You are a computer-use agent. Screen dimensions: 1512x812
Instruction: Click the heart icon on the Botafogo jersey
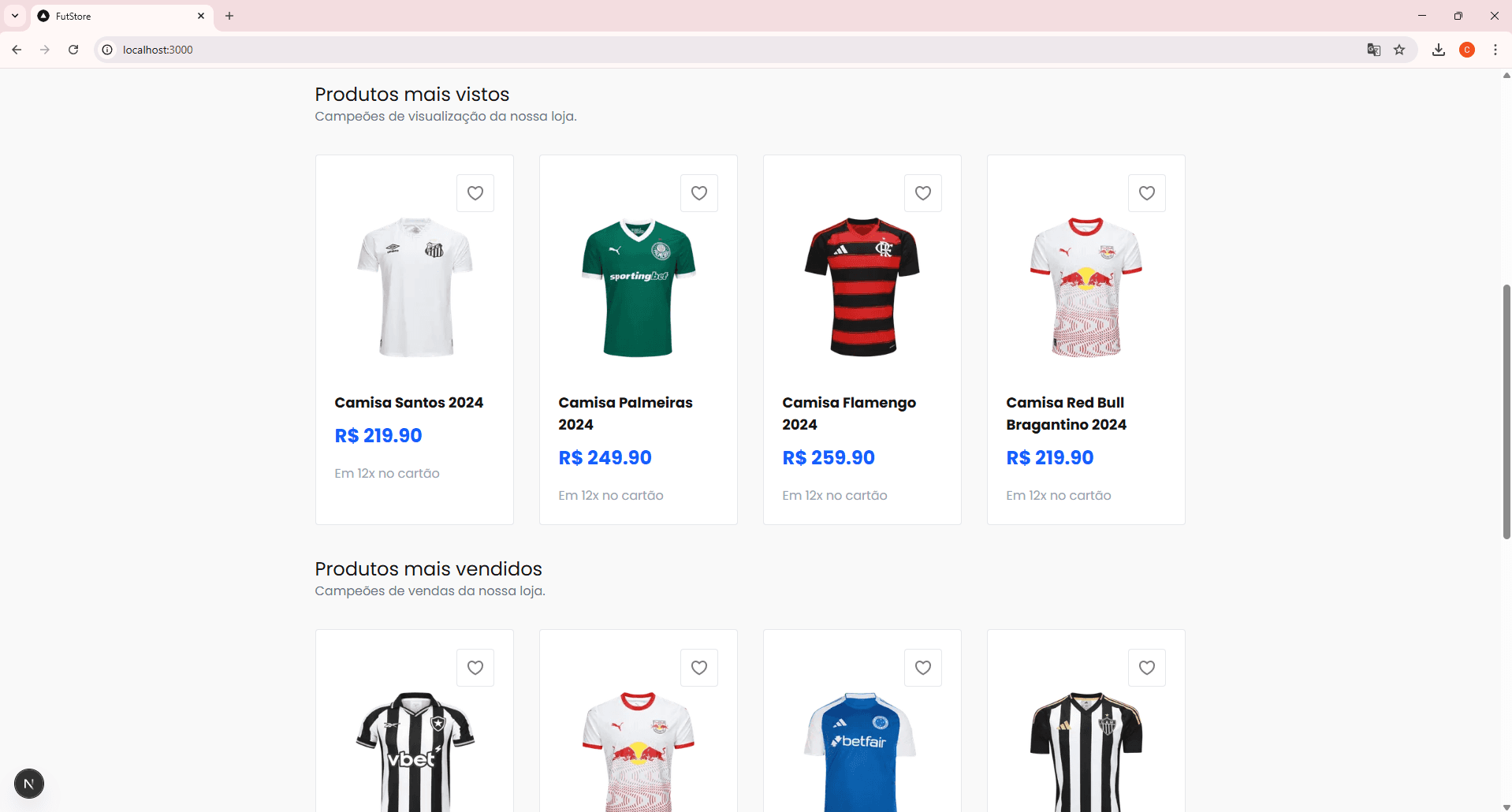click(475, 667)
